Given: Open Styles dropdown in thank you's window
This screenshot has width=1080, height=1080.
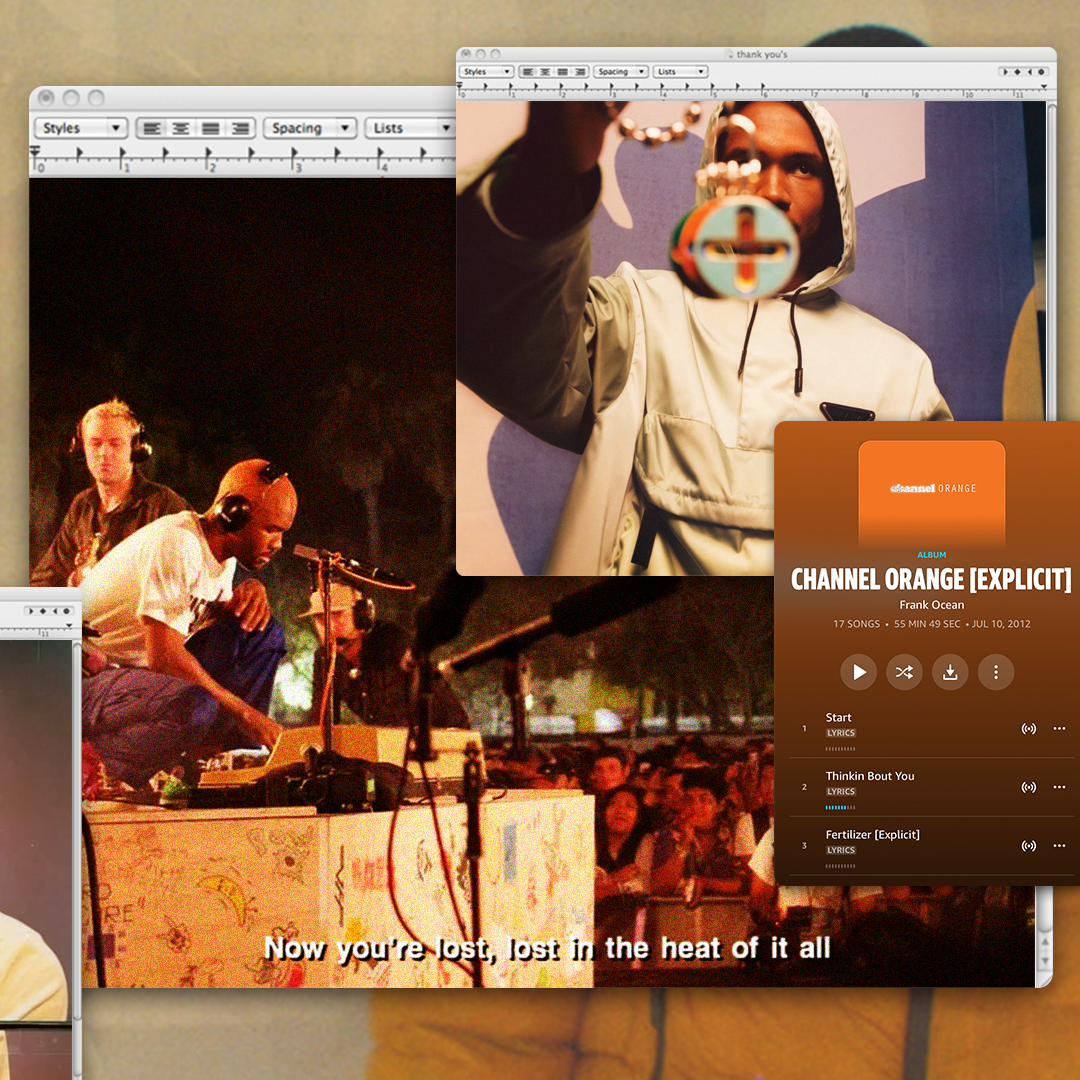Looking at the screenshot, I should point(487,72).
